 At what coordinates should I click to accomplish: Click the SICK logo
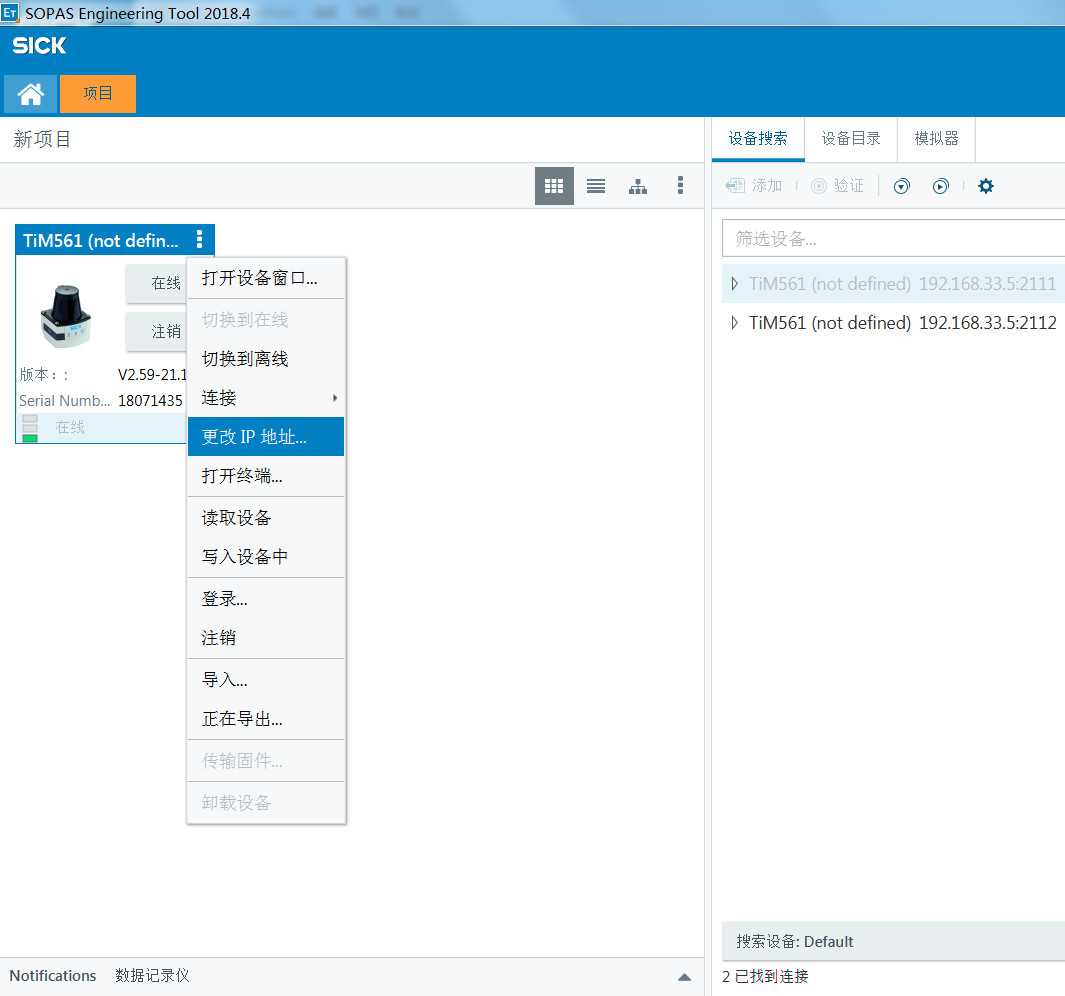[x=39, y=46]
